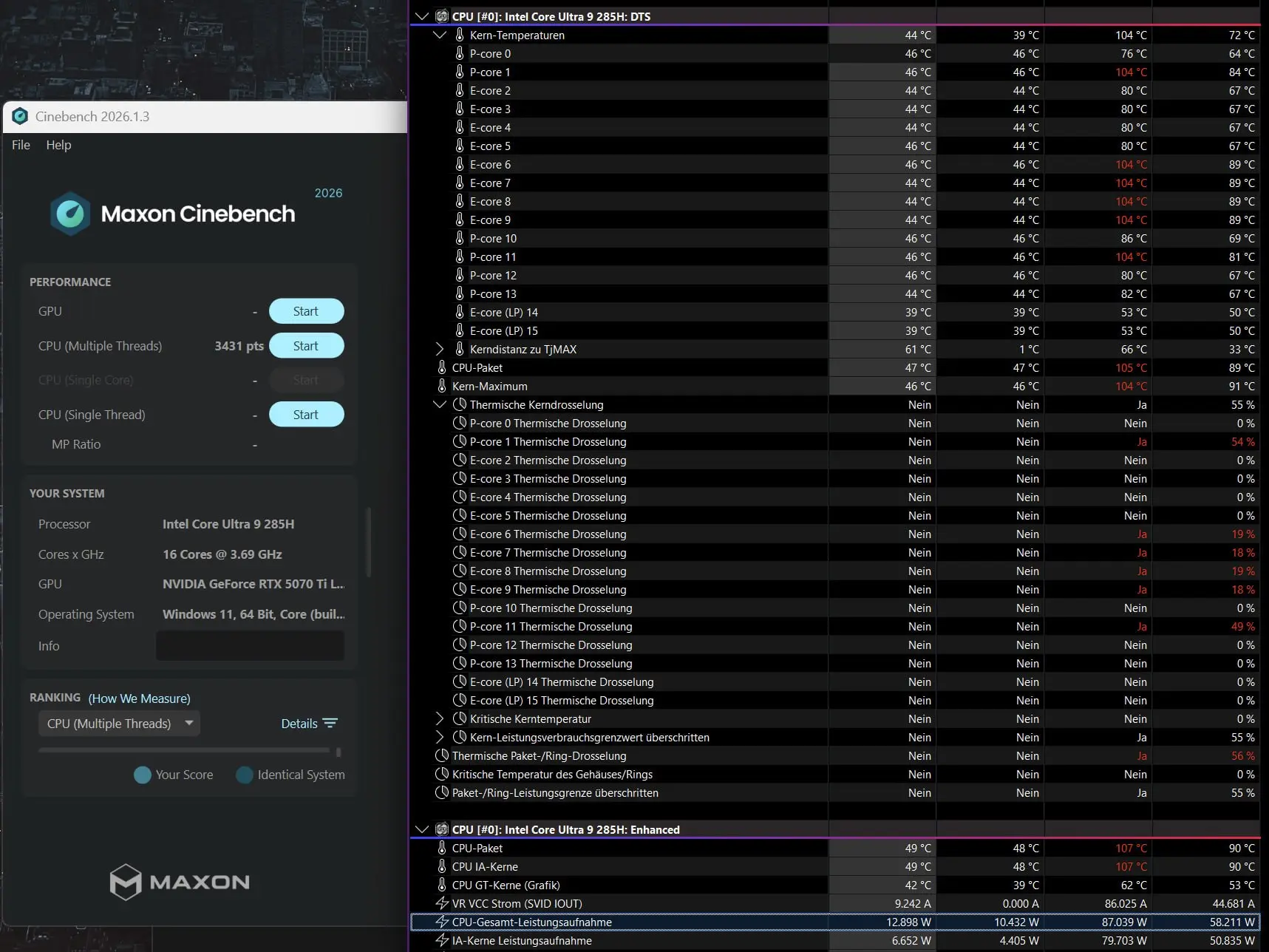
Task: Click the clock icon beside Thermische Paket-/Ring-Drosselung
Action: 442,755
